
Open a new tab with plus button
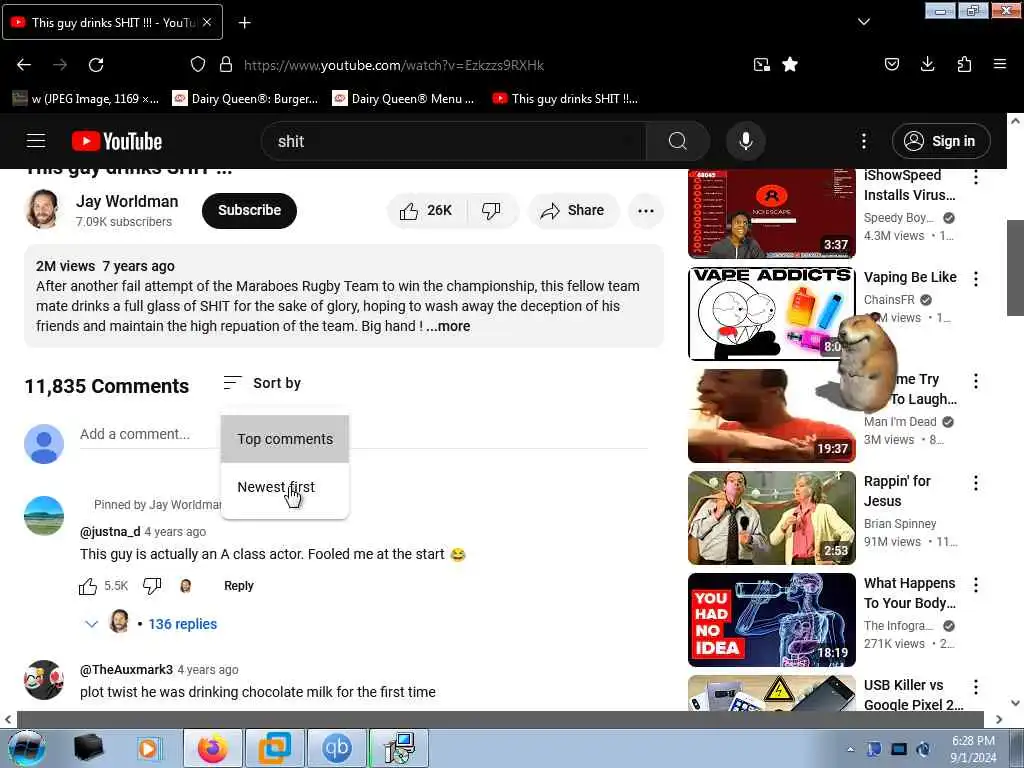244,23
